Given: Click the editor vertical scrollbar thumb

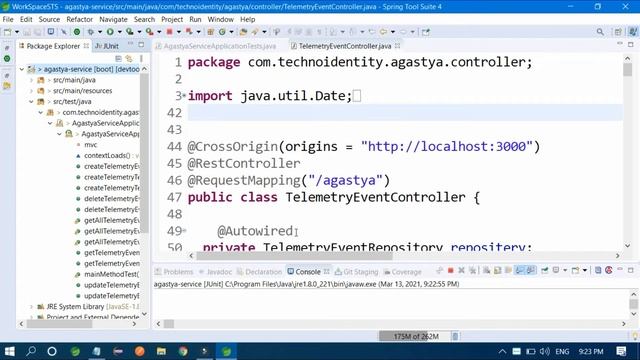Looking at the screenshot, I should tap(627, 70).
